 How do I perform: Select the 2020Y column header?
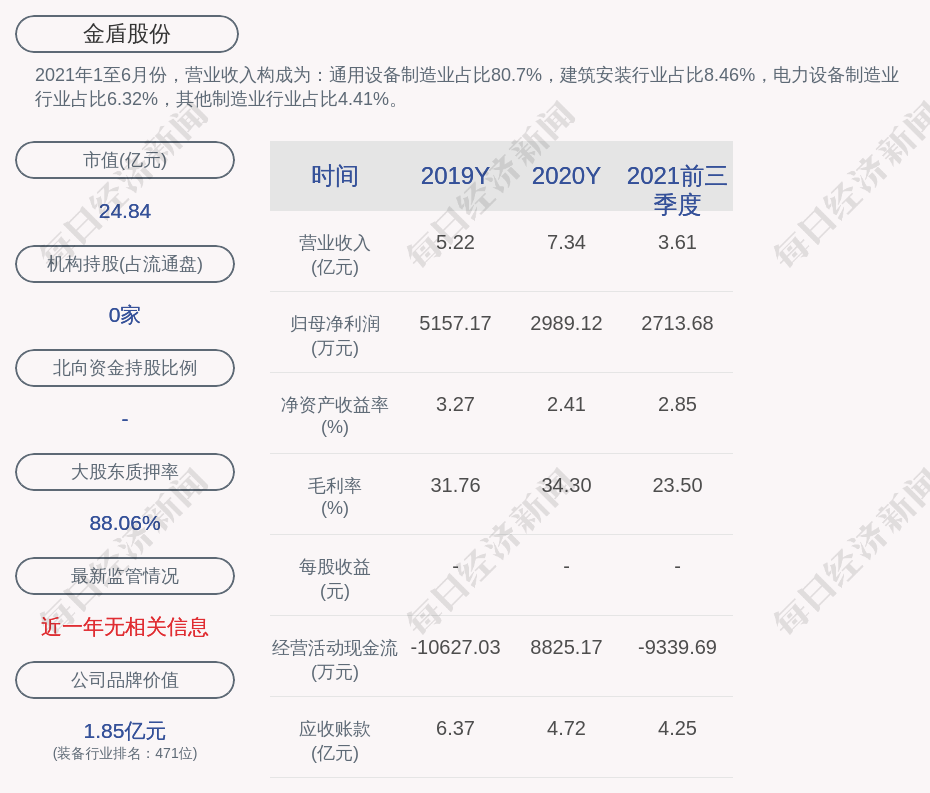(x=566, y=176)
